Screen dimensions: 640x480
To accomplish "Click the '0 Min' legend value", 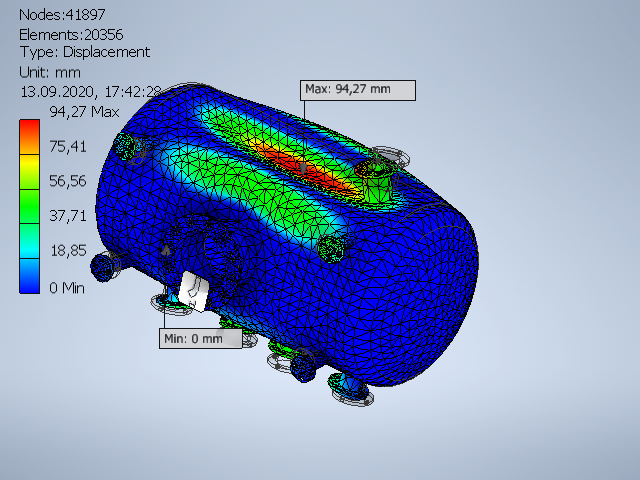I will point(67,288).
